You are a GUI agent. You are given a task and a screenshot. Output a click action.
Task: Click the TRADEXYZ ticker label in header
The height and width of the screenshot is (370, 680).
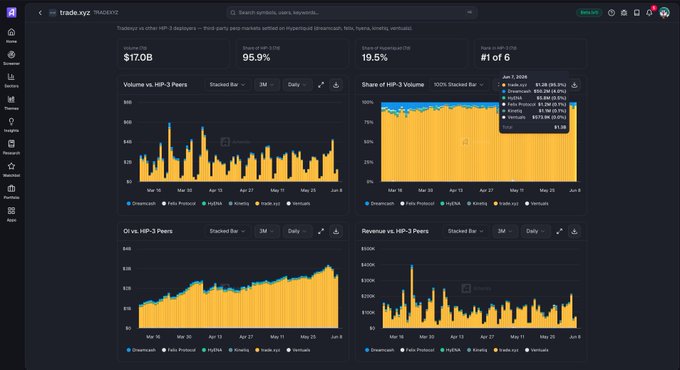106,13
